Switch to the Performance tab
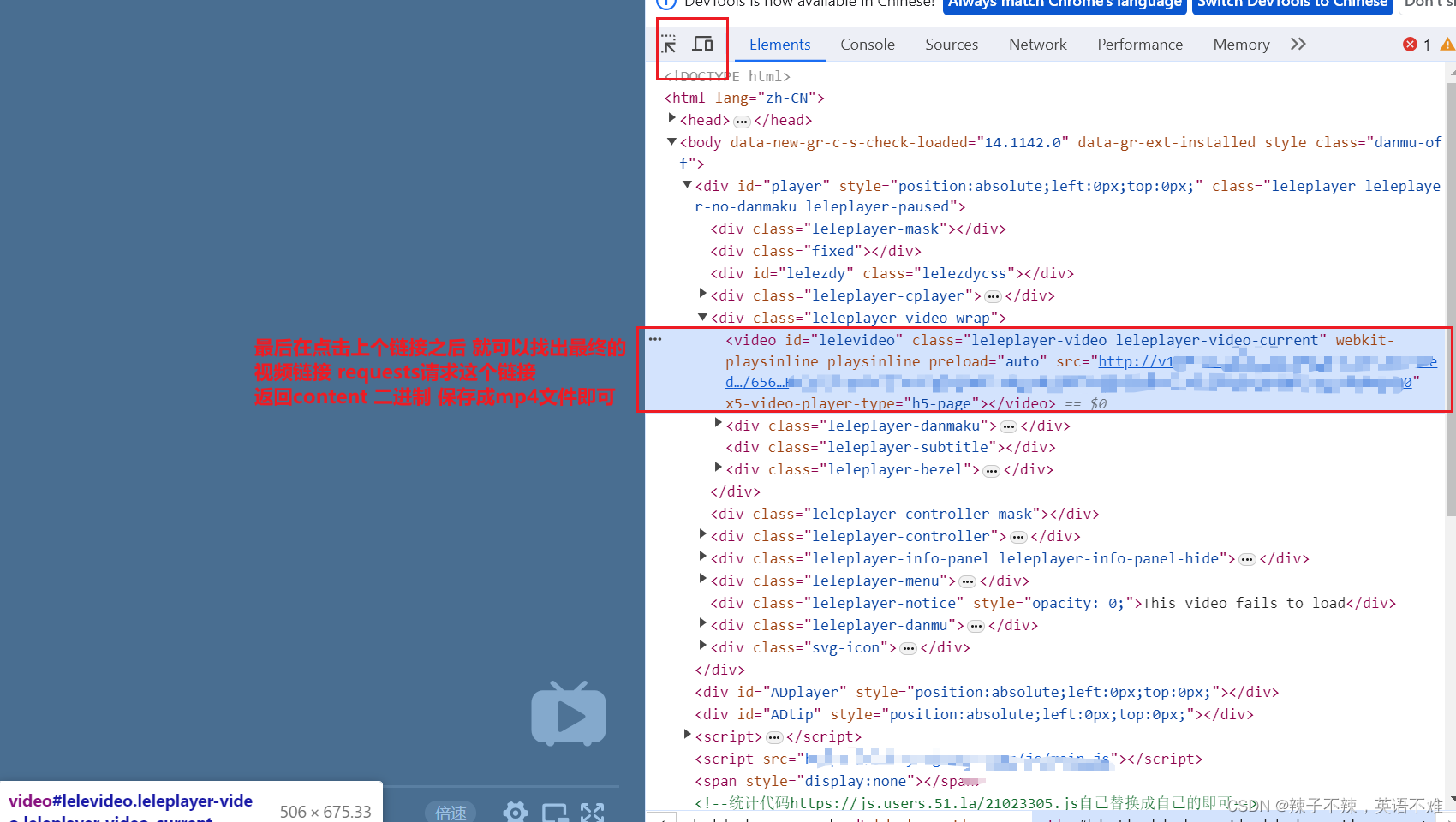Viewport: 1456px width, 822px height. (x=1140, y=45)
